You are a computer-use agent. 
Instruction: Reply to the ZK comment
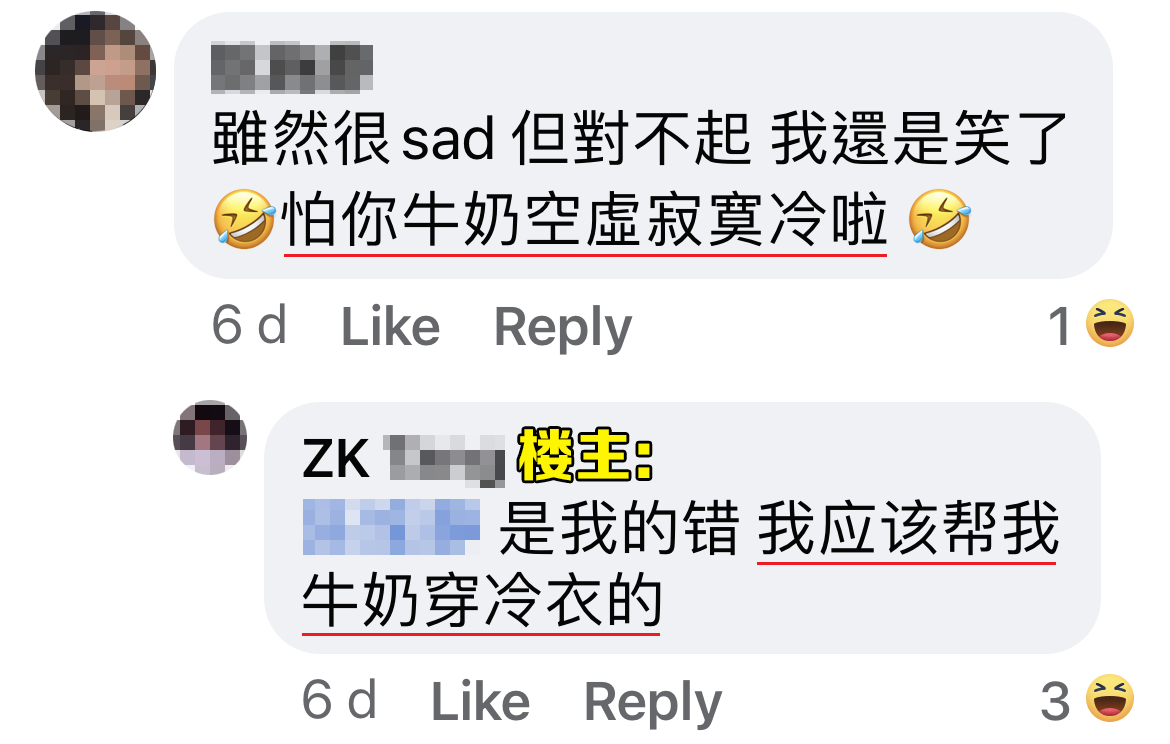pos(653,702)
